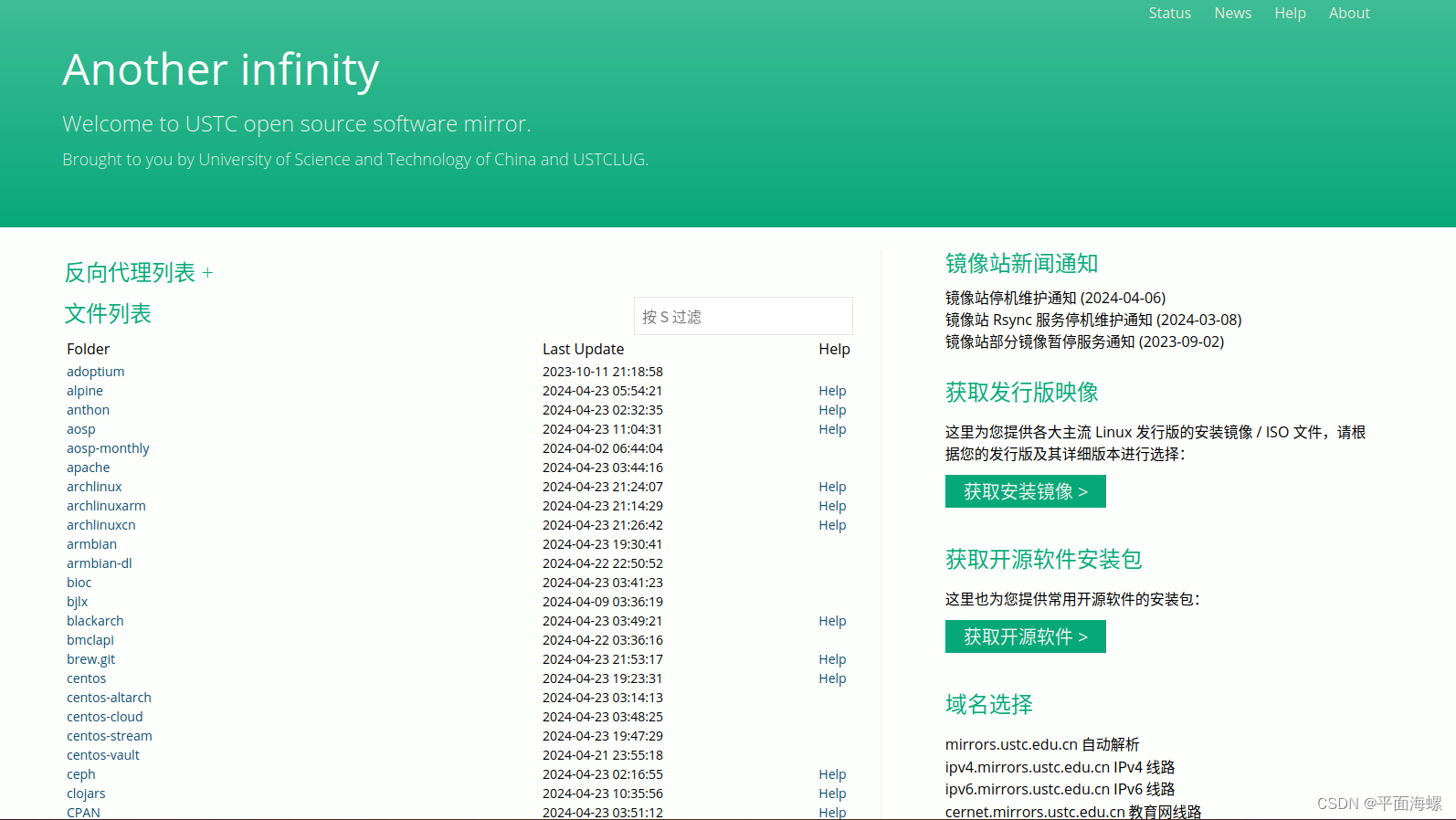
Task: Open the armbian folder
Action: (91, 544)
